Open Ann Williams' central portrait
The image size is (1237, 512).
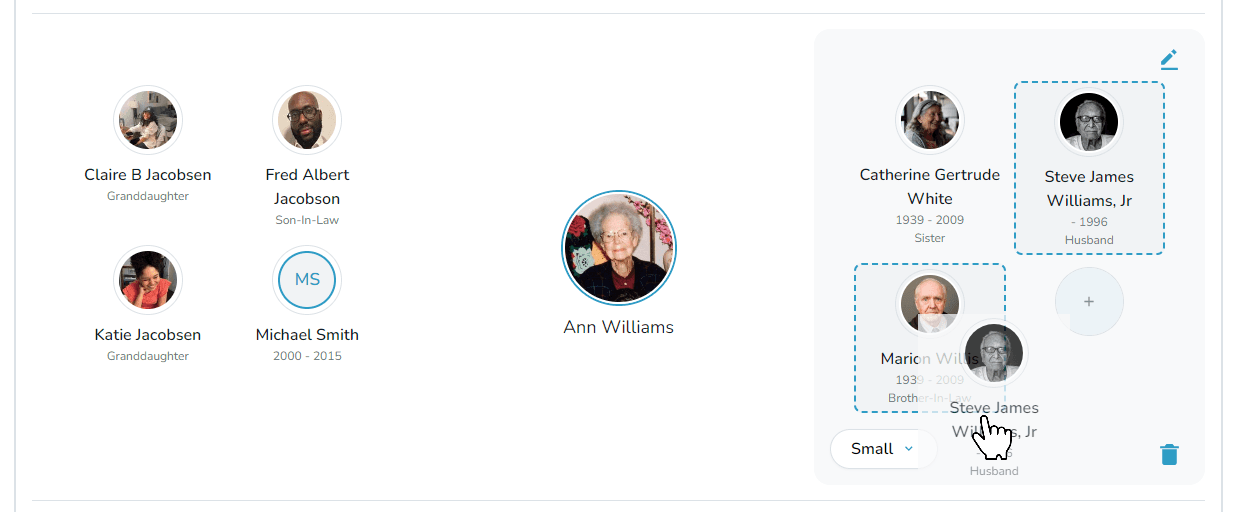click(x=619, y=248)
